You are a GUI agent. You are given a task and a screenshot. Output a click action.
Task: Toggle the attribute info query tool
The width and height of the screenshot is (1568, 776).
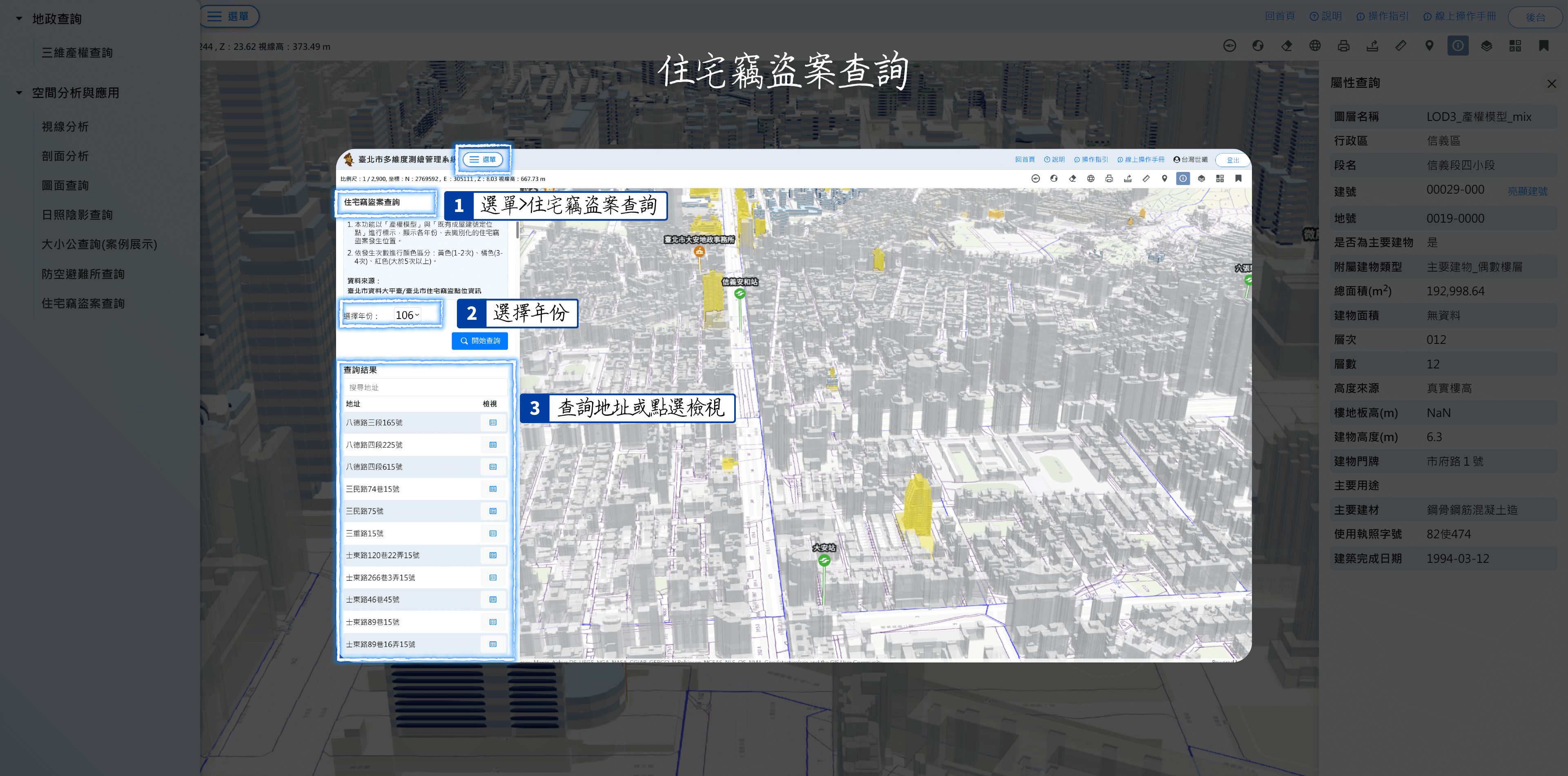(x=1458, y=46)
